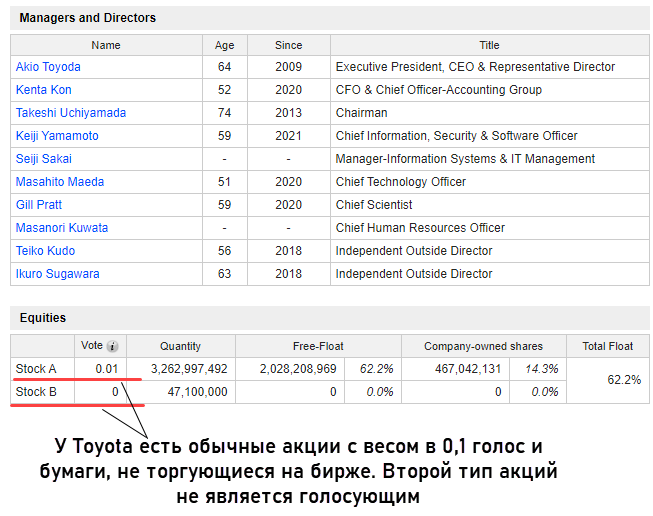Open Seiji Sakai's manager page

(x=44, y=159)
